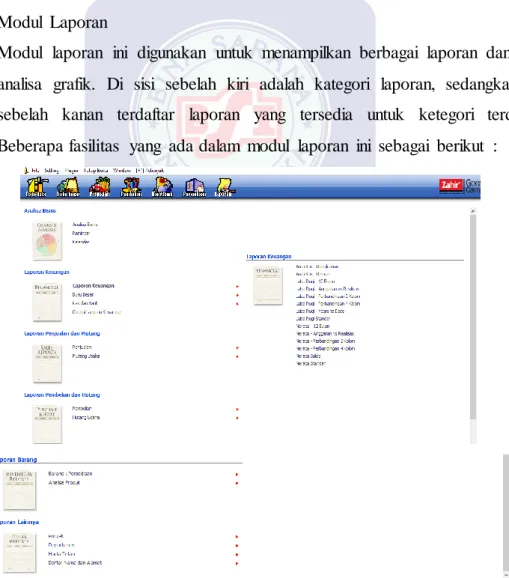Expand the Analisa Produk row arrow

(237, 483)
